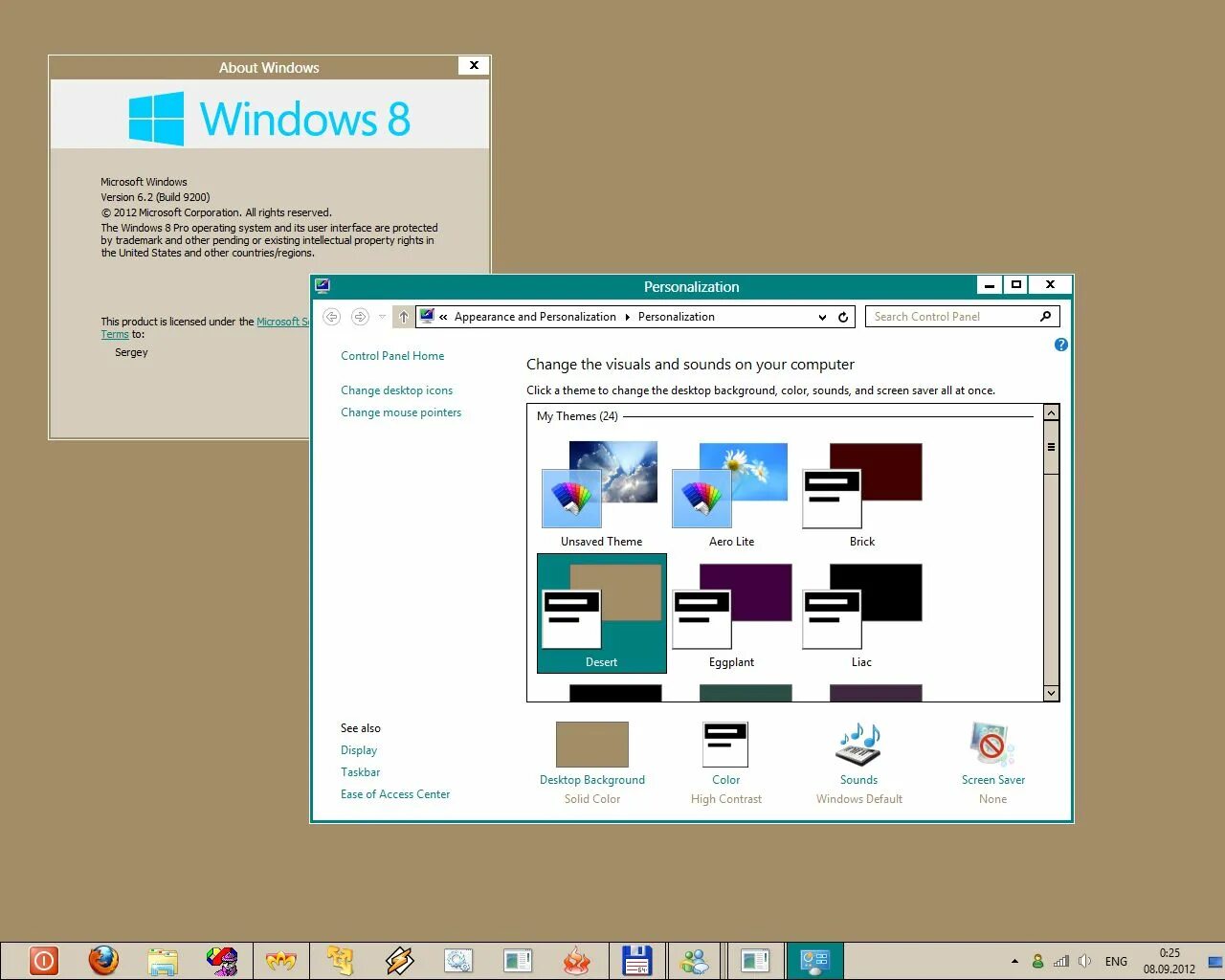Open Personalization help question mark
1225x980 pixels.
click(x=1060, y=345)
